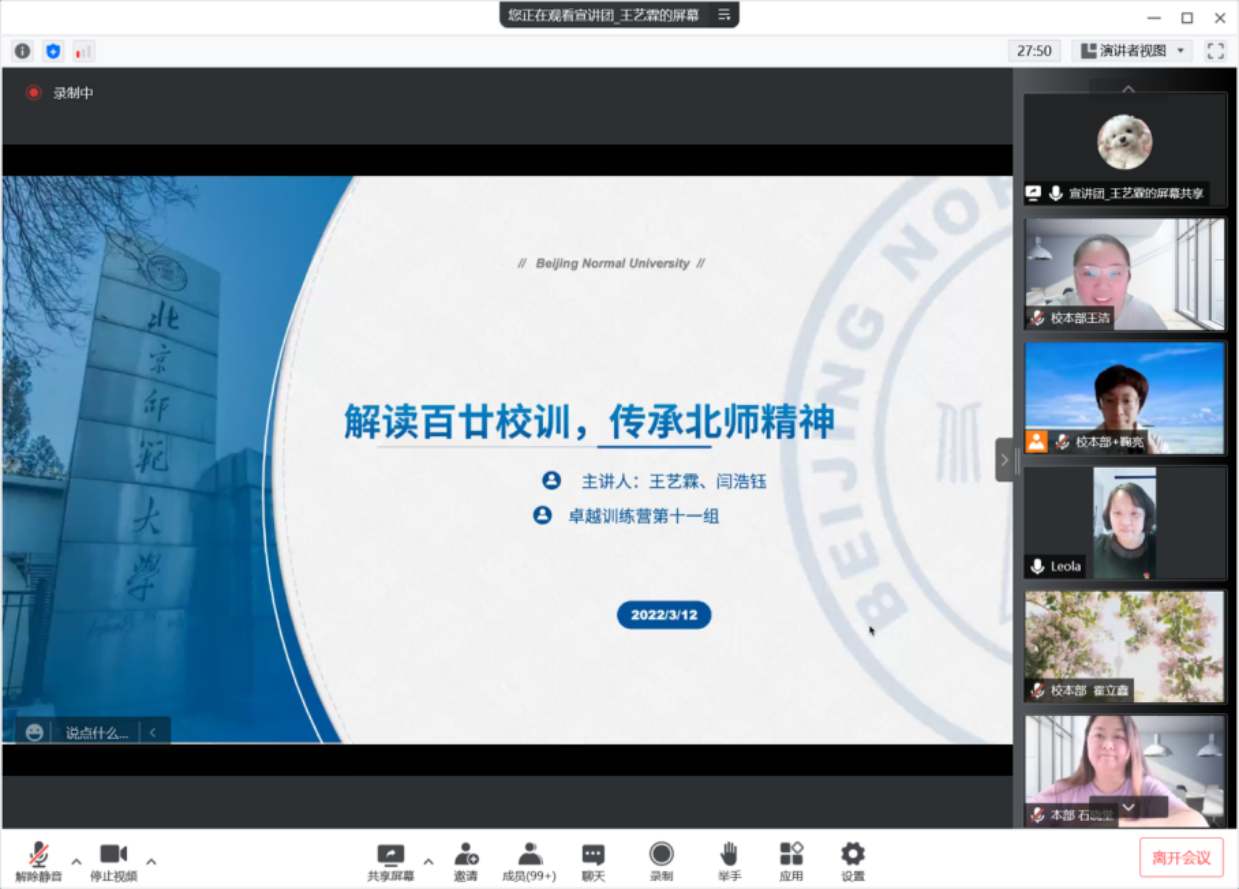Click the meeting info icon
Image resolution: width=1239 pixels, height=889 pixels.
[x=22, y=51]
